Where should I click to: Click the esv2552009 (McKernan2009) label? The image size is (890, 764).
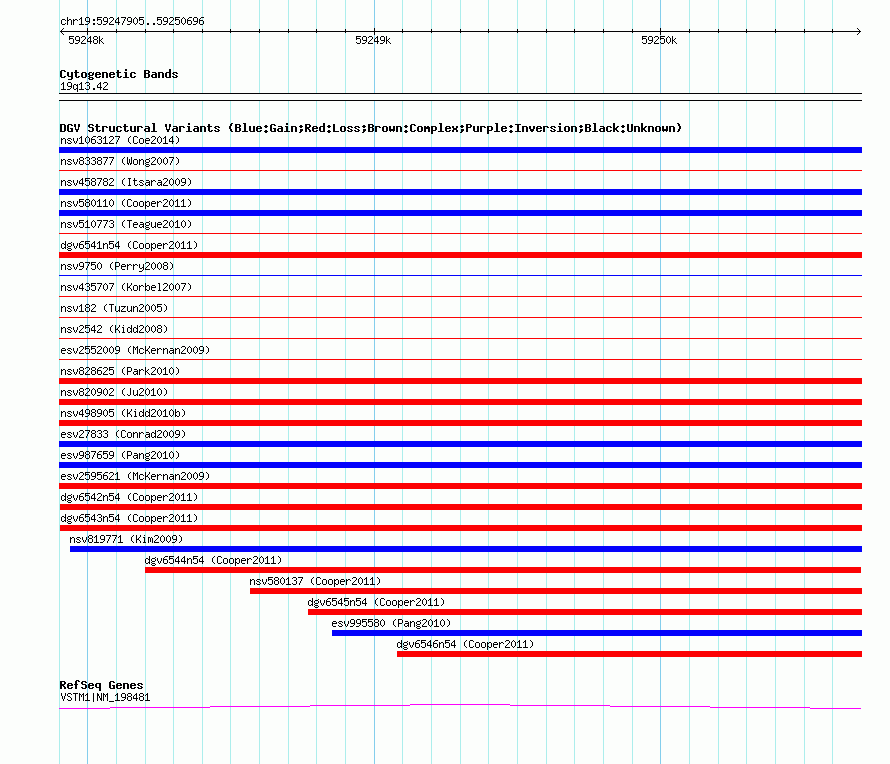135,350
